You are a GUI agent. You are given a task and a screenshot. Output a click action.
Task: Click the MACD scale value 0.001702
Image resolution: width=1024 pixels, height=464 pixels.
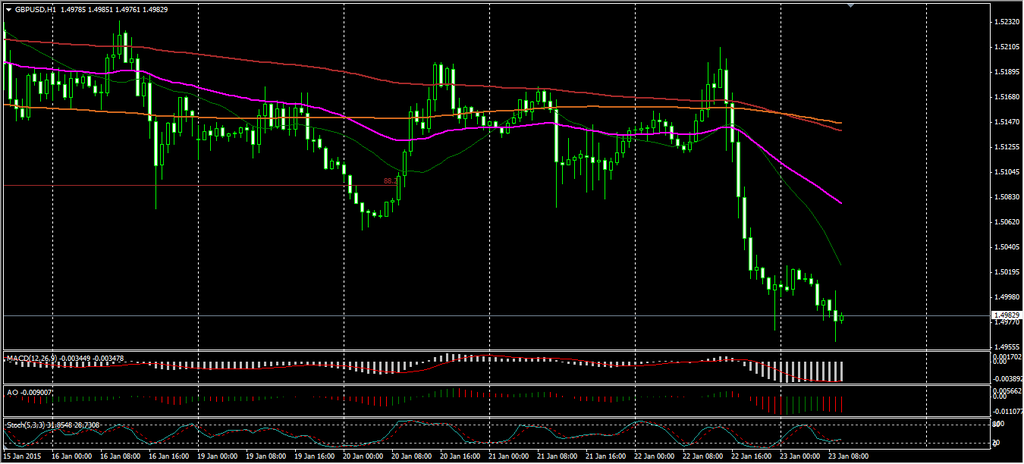(1006, 357)
